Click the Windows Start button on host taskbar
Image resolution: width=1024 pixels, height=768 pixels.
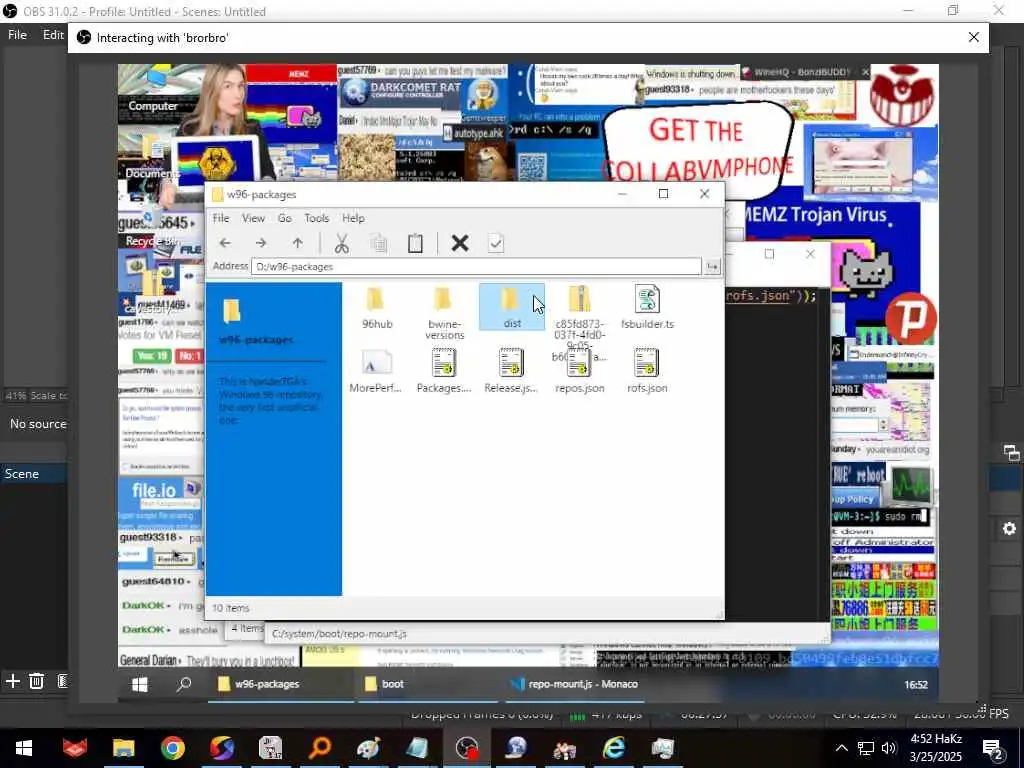click(24, 748)
